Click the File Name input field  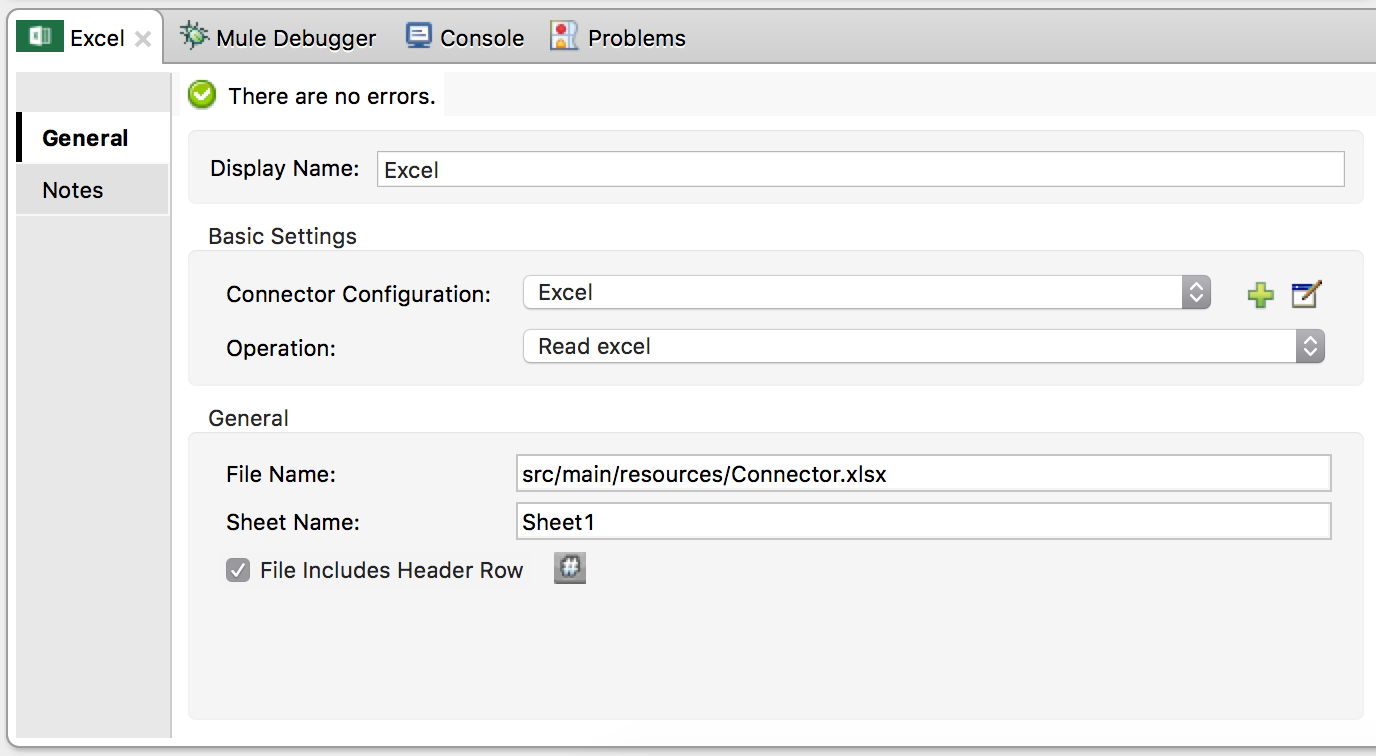click(923, 473)
